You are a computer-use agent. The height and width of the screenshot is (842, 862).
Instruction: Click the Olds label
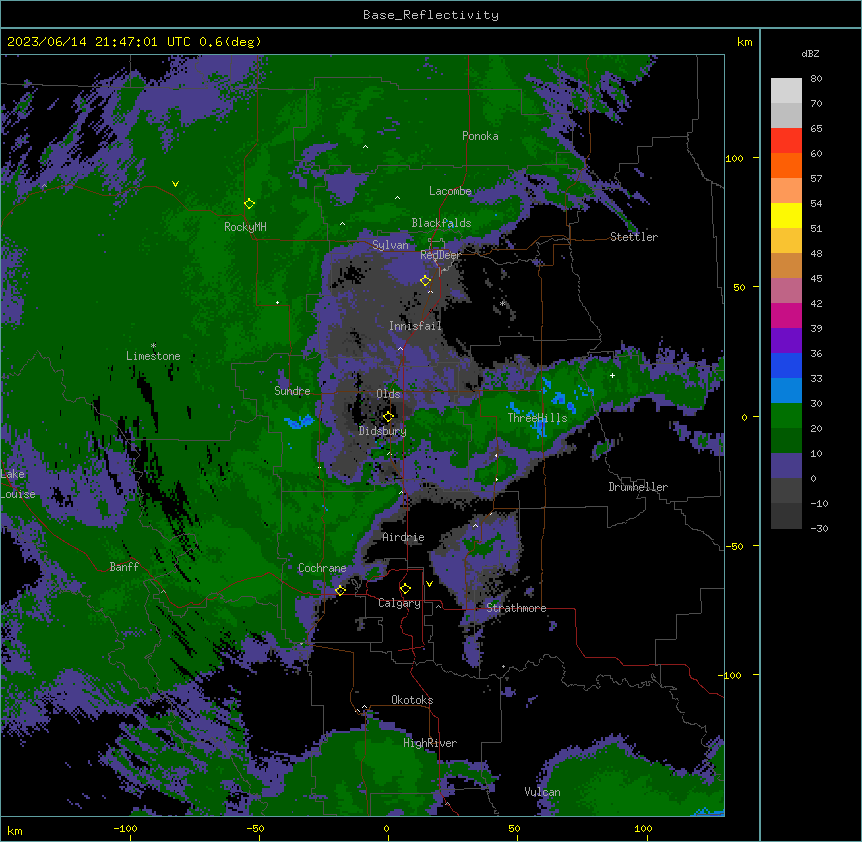(x=388, y=394)
